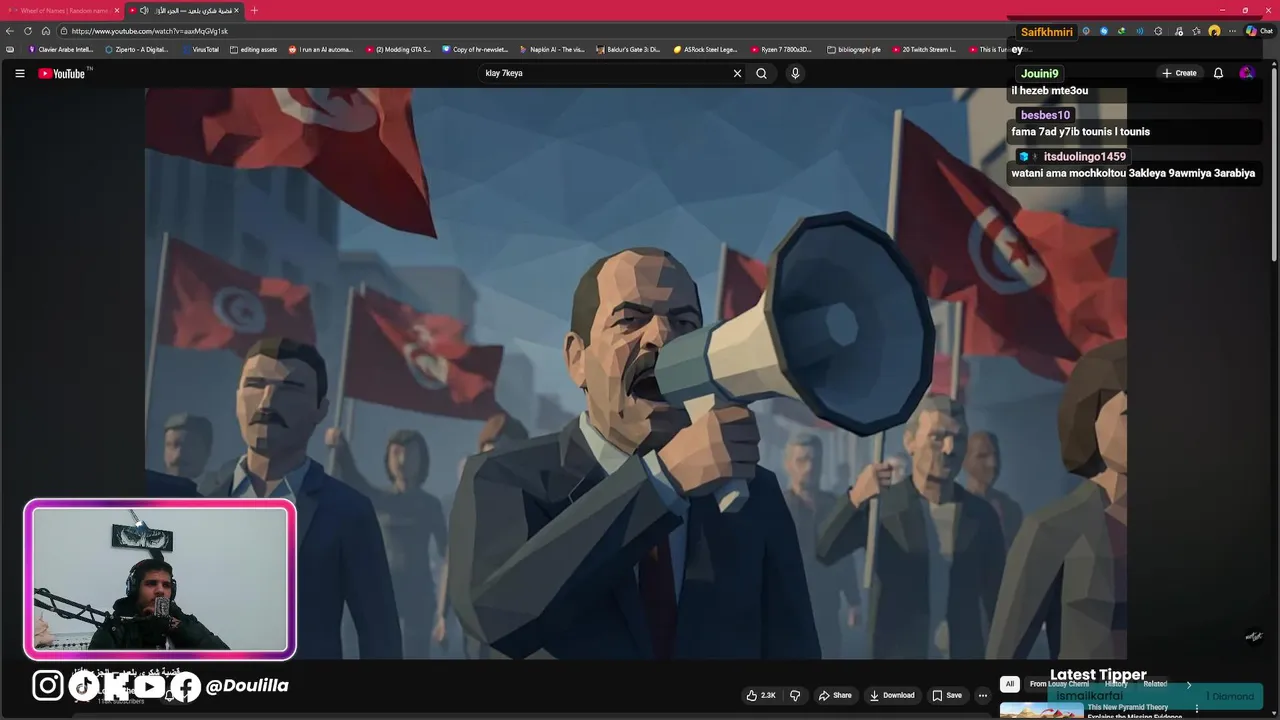Image resolution: width=1280 pixels, height=720 pixels.
Task: Open the YouTube hamburger guide menu
Action: click(x=19, y=73)
